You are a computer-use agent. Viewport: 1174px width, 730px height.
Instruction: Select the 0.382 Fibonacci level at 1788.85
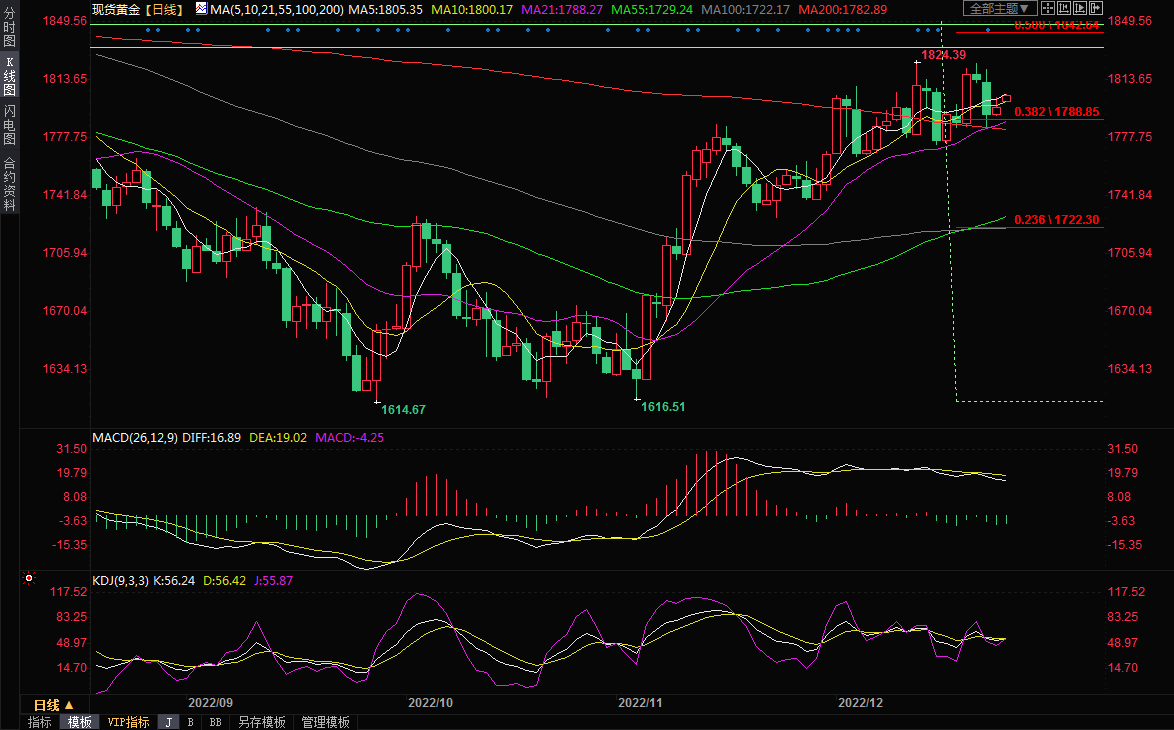click(x=1056, y=112)
